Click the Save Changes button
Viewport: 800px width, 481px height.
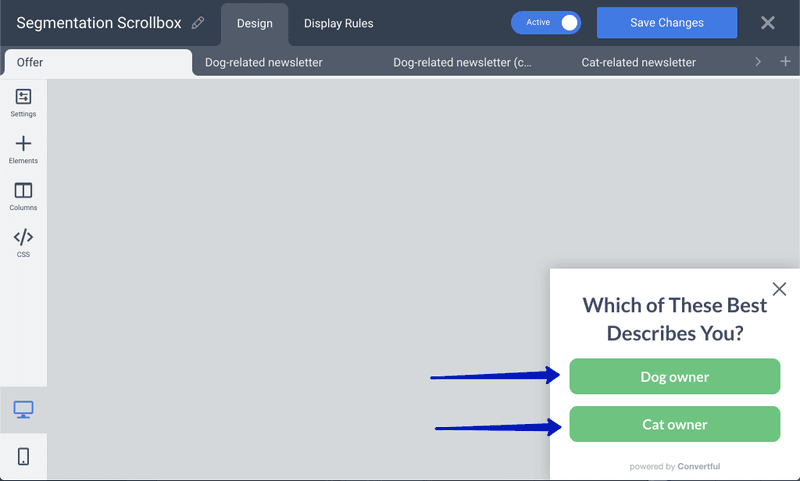click(x=667, y=23)
